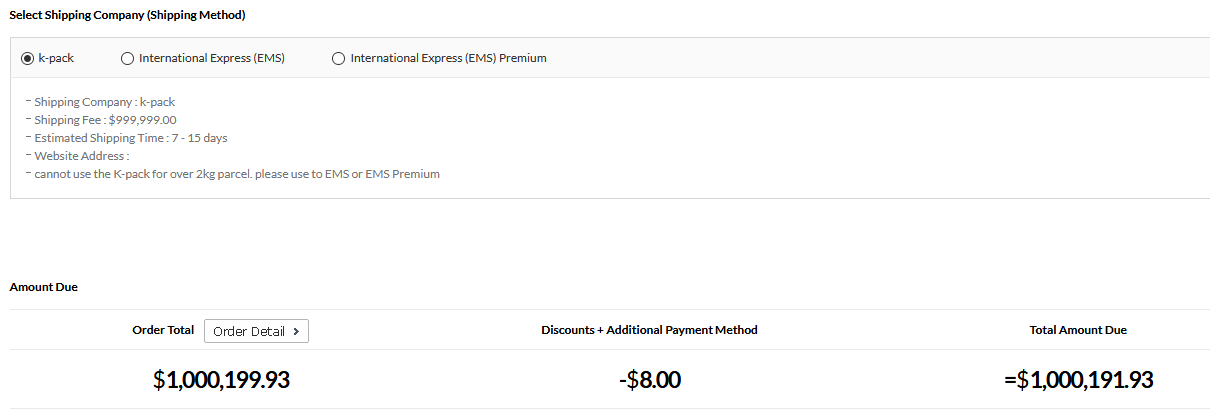Click the chevron arrow inside Order Detail
The image size is (1210, 414).
(x=296, y=331)
